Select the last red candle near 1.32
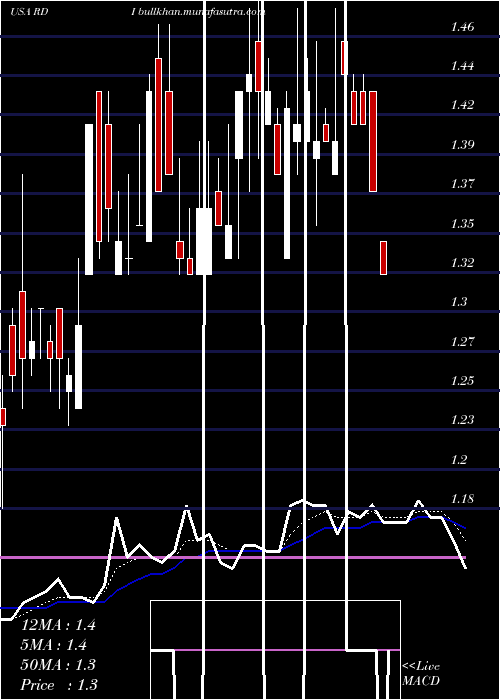This screenshot has height=700, width=500. [x=383, y=258]
